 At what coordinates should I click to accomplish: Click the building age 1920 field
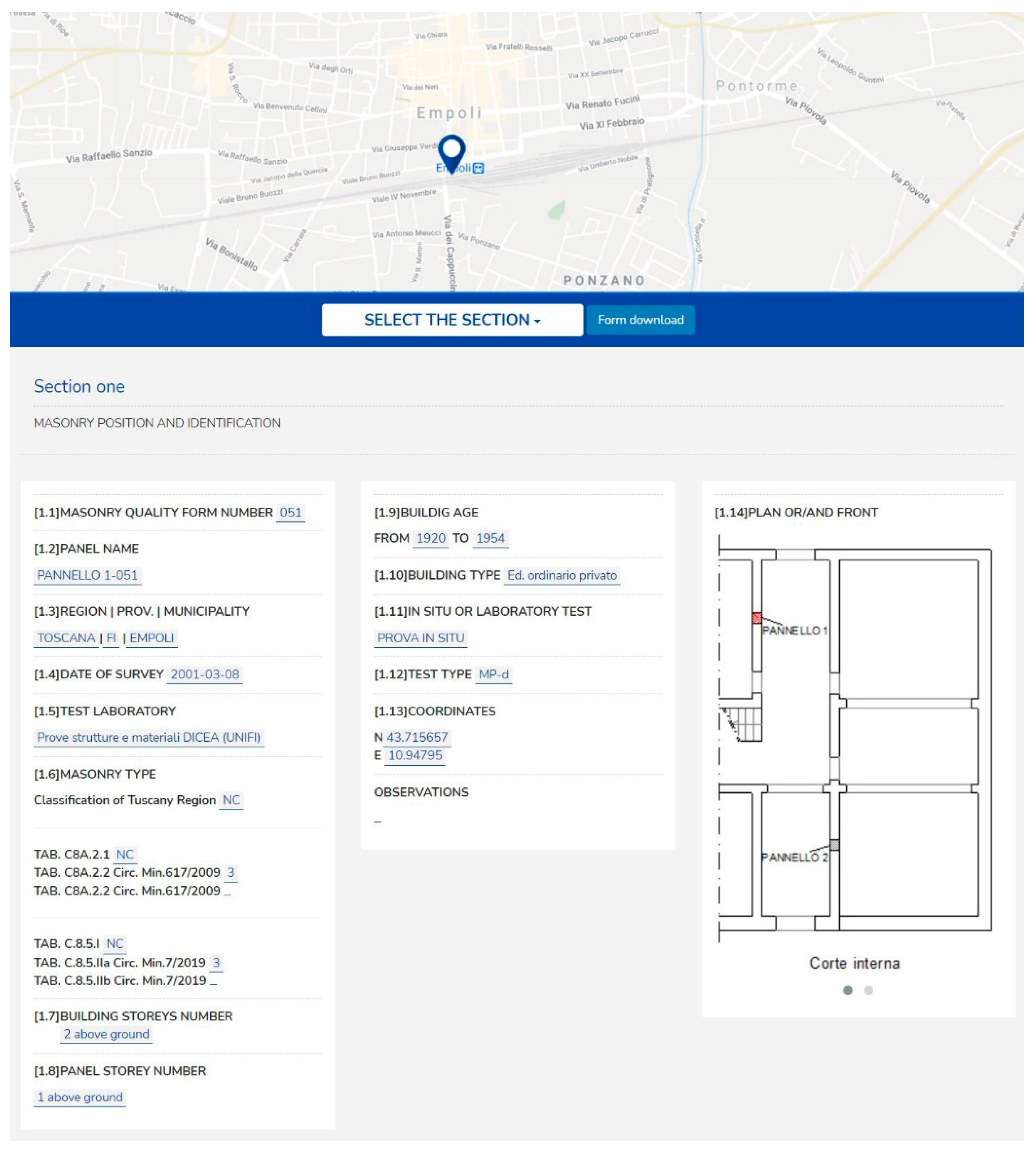pyautogui.click(x=430, y=538)
